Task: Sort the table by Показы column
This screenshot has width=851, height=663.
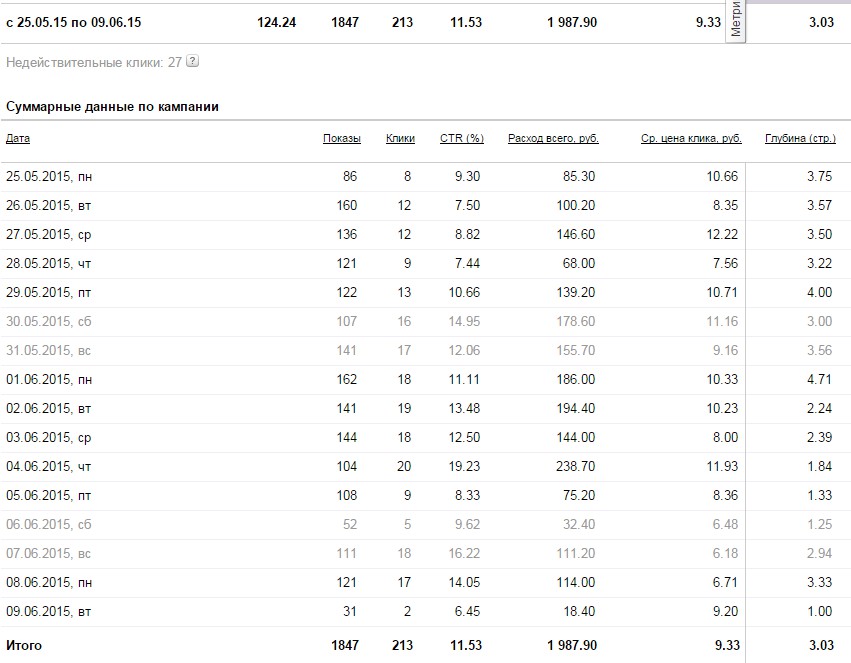Action: pyautogui.click(x=341, y=139)
